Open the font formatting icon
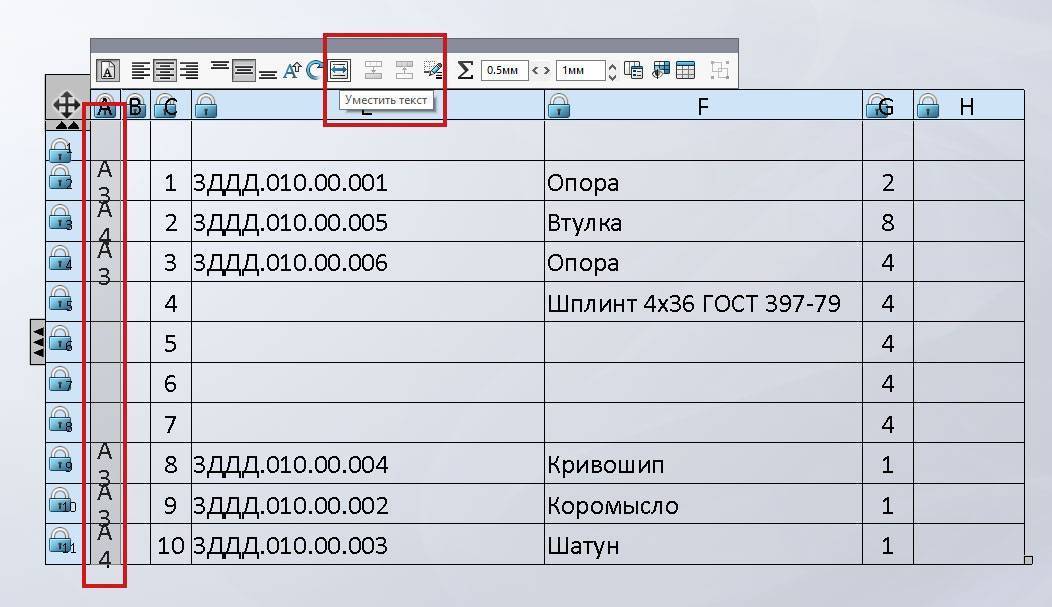 107,70
